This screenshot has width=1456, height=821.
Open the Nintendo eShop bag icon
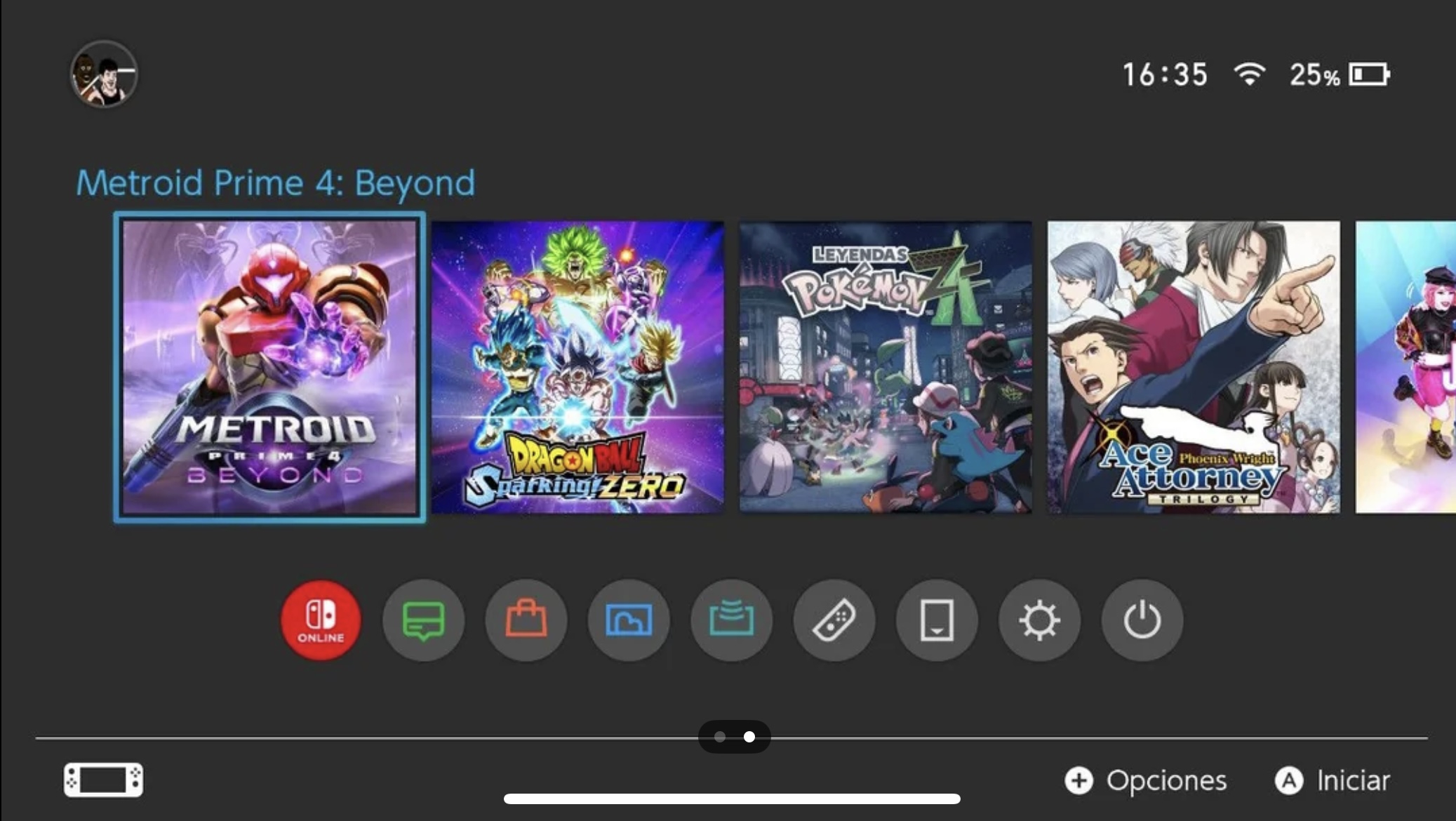pyautogui.click(x=526, y=620)
